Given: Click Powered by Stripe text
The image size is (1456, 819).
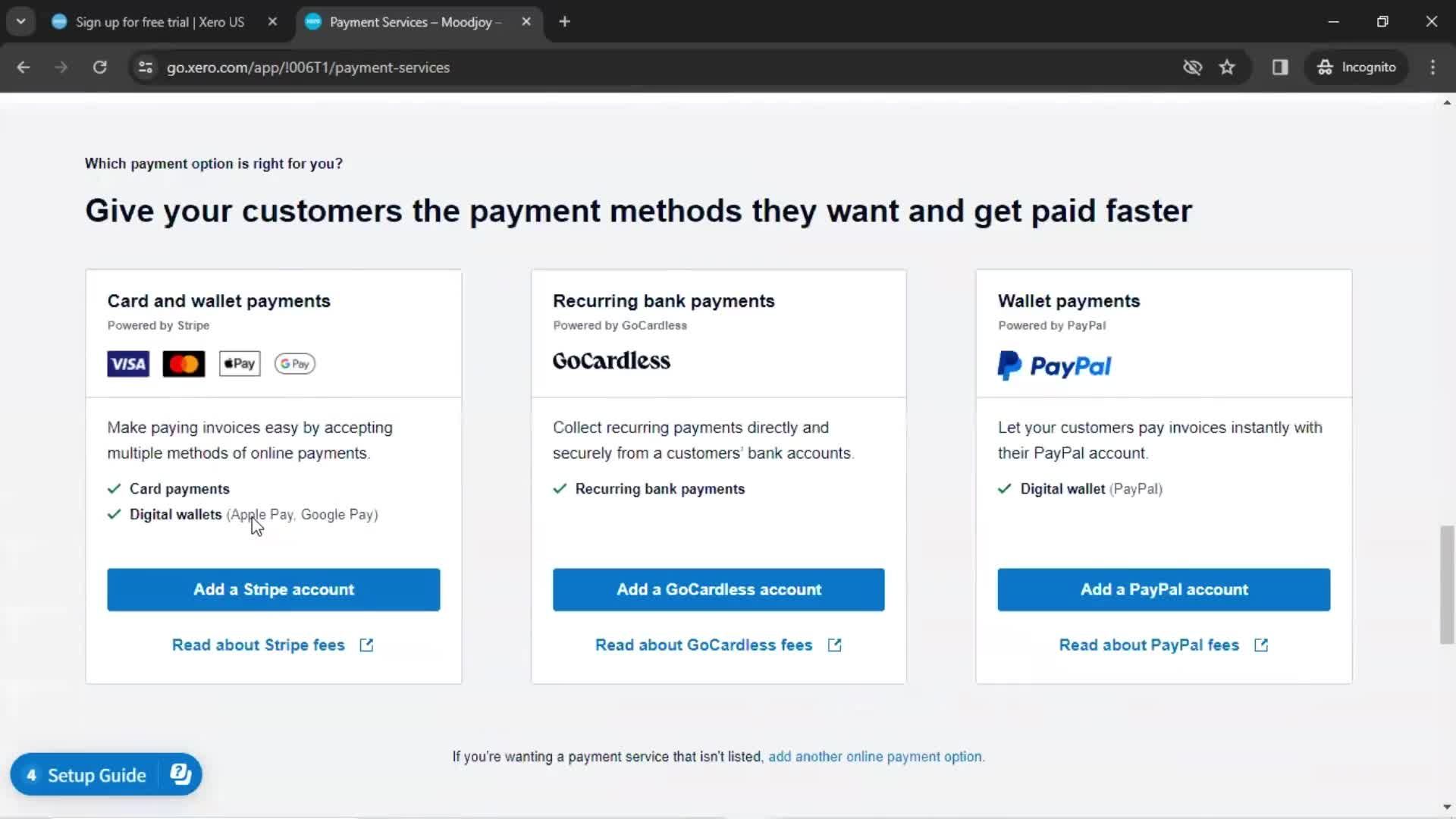Looking at the screenshot, I should (x=158, y=325).
